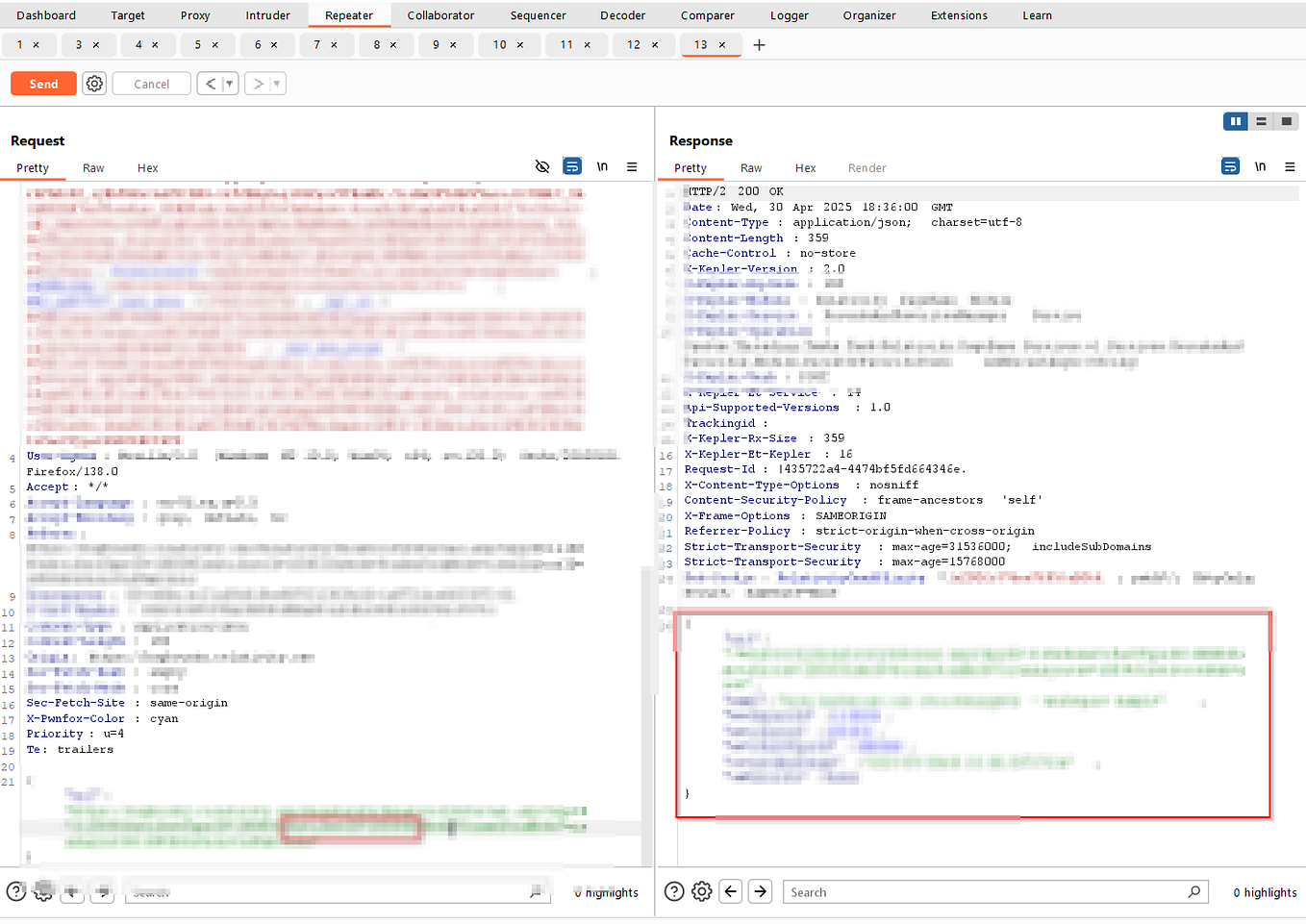Screen dimensions: 1306x924
Task: Open the request history dropdown beside the back arrow
Action: pyautogui.click(x=228, y=84)
